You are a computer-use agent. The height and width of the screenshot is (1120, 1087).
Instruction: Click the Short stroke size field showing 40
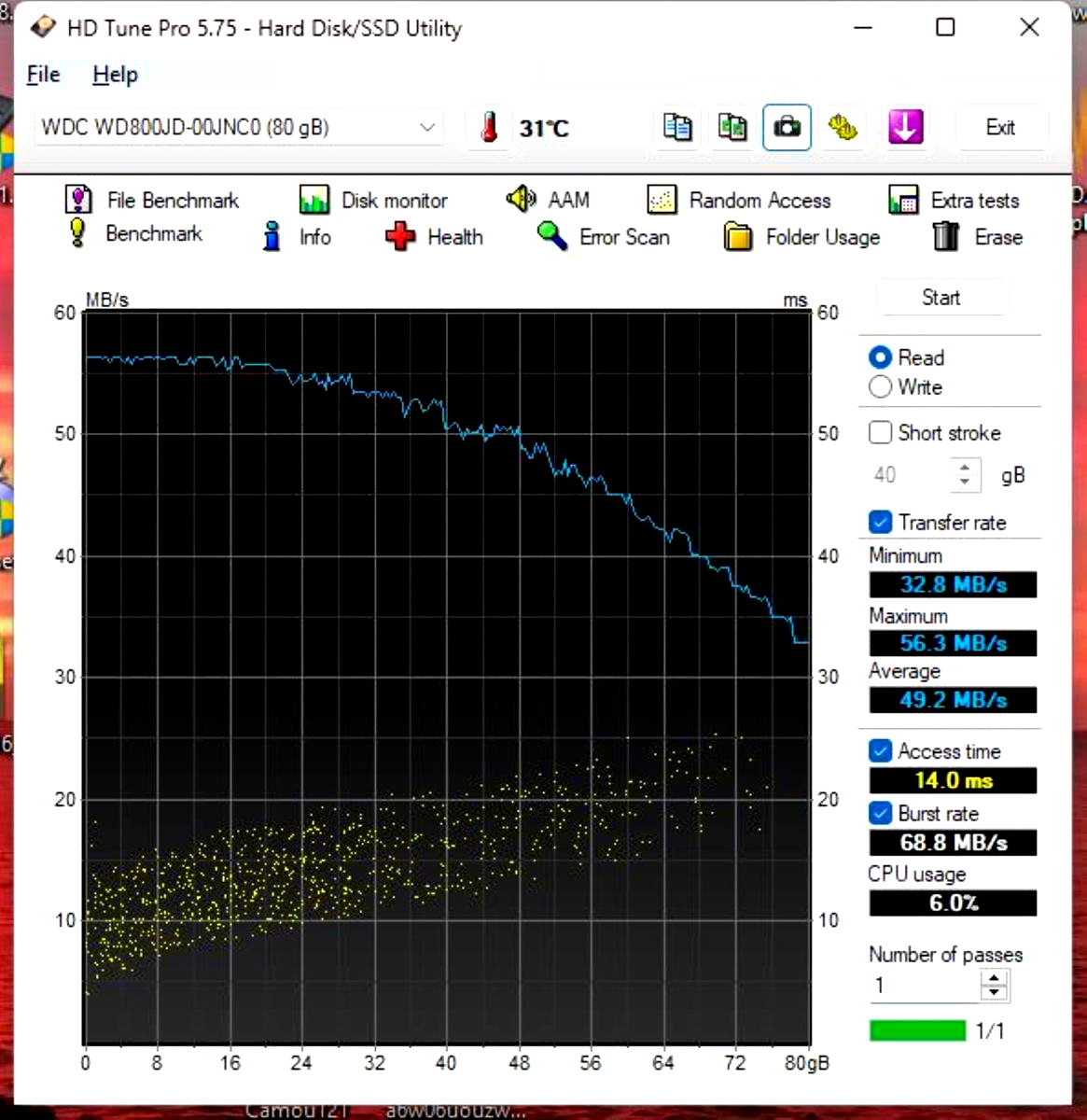coord(911,475)
